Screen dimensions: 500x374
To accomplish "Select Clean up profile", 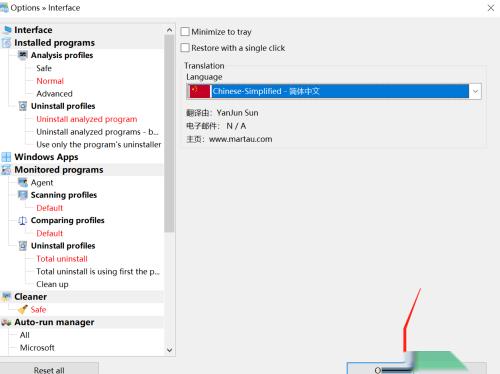I will [x=52, y=284].
